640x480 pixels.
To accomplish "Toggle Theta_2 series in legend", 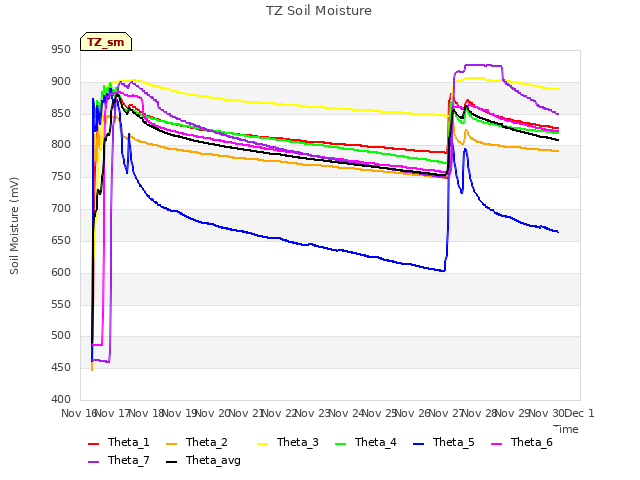I will [197, 442].
